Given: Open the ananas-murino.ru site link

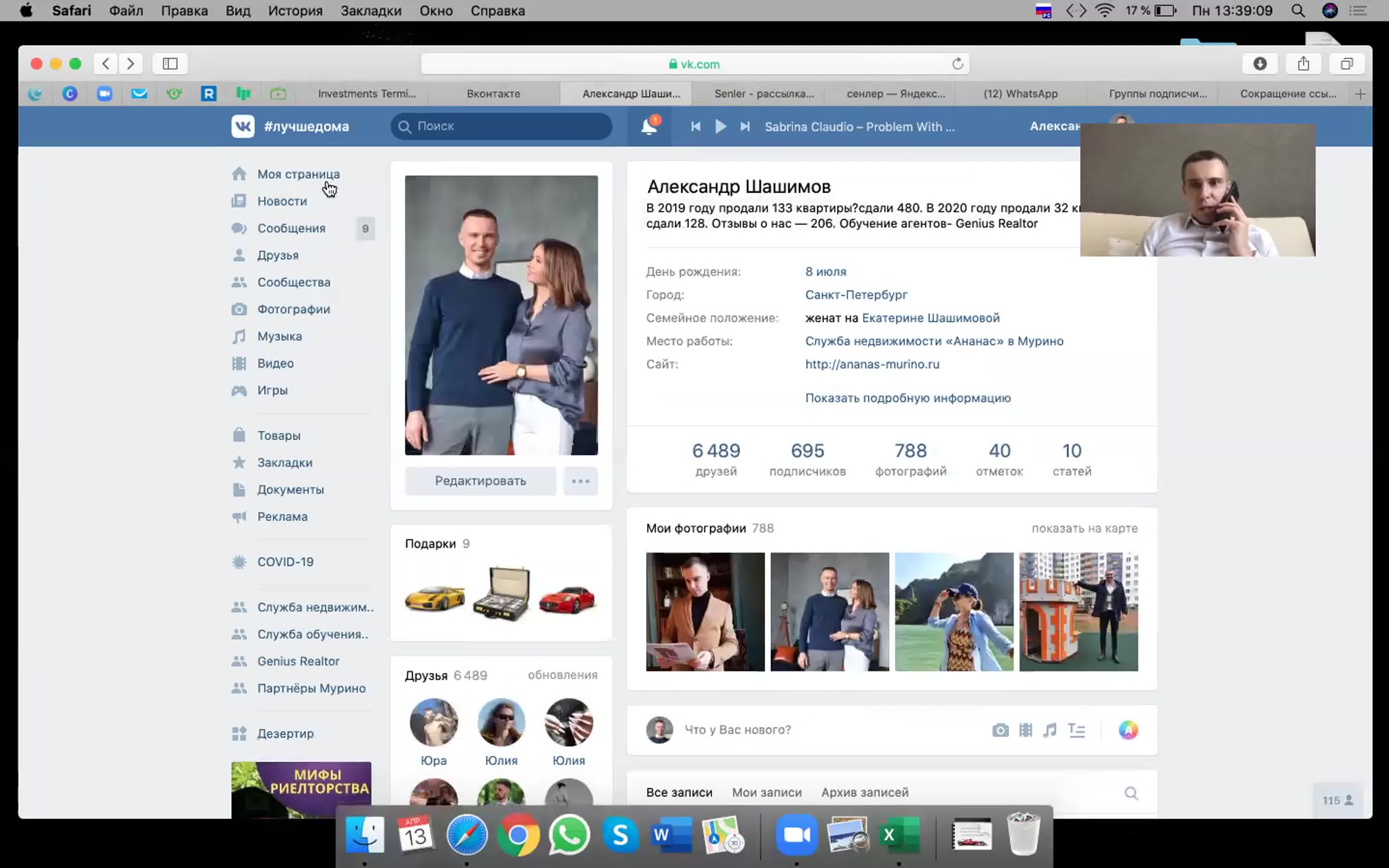Looking at the screenshot, I should pos(872,364).
